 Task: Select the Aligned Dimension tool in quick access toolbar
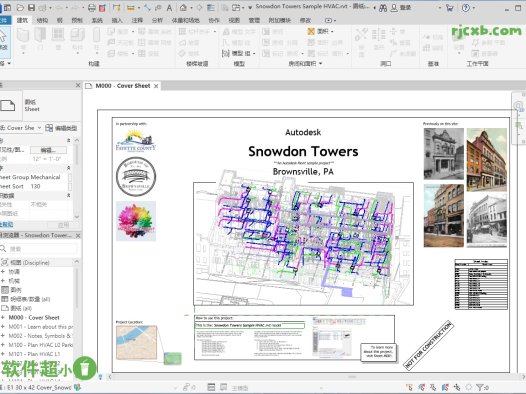pos(147,7)
